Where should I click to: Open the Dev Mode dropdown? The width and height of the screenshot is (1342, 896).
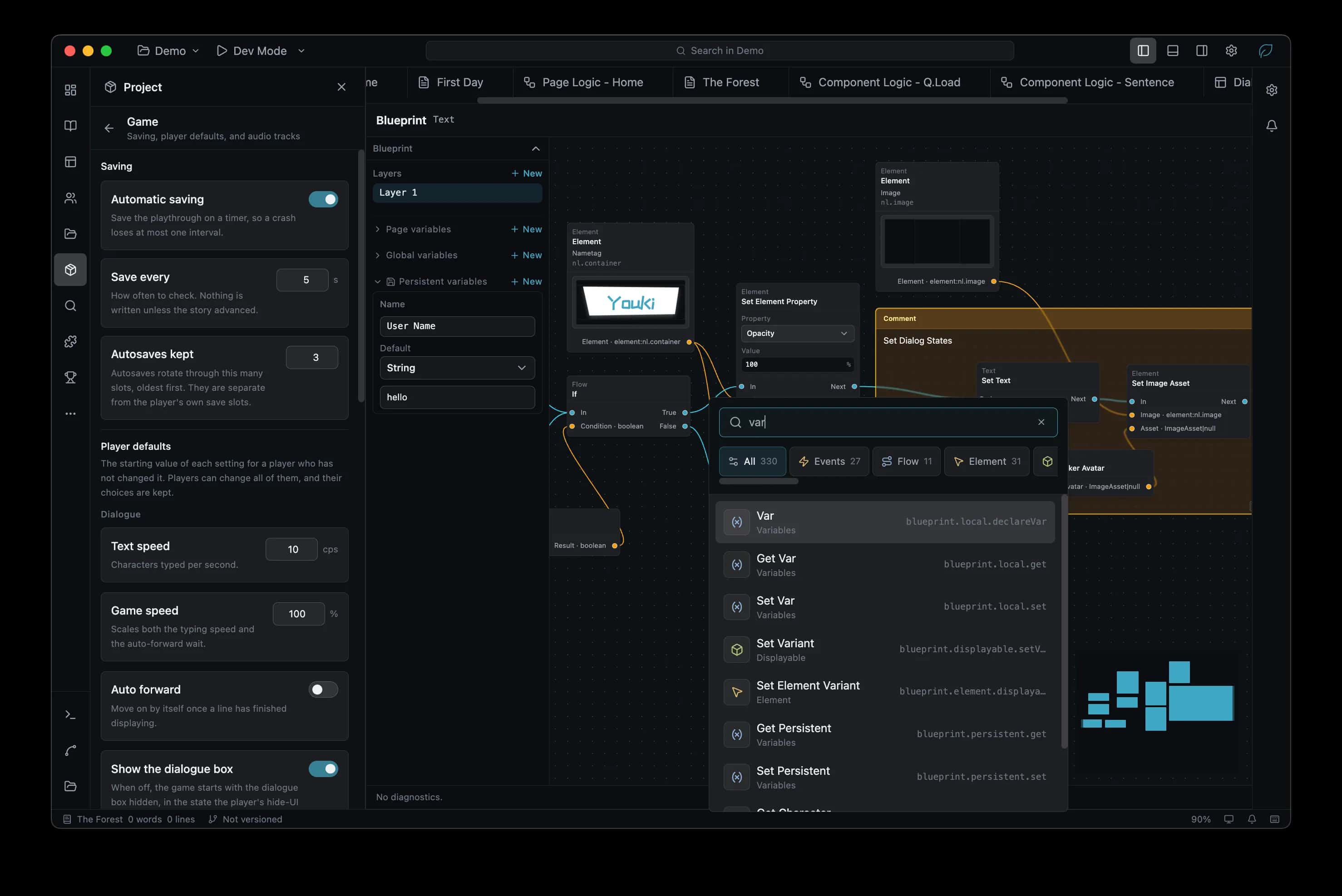pyautogui.click(x=260, y=51)
